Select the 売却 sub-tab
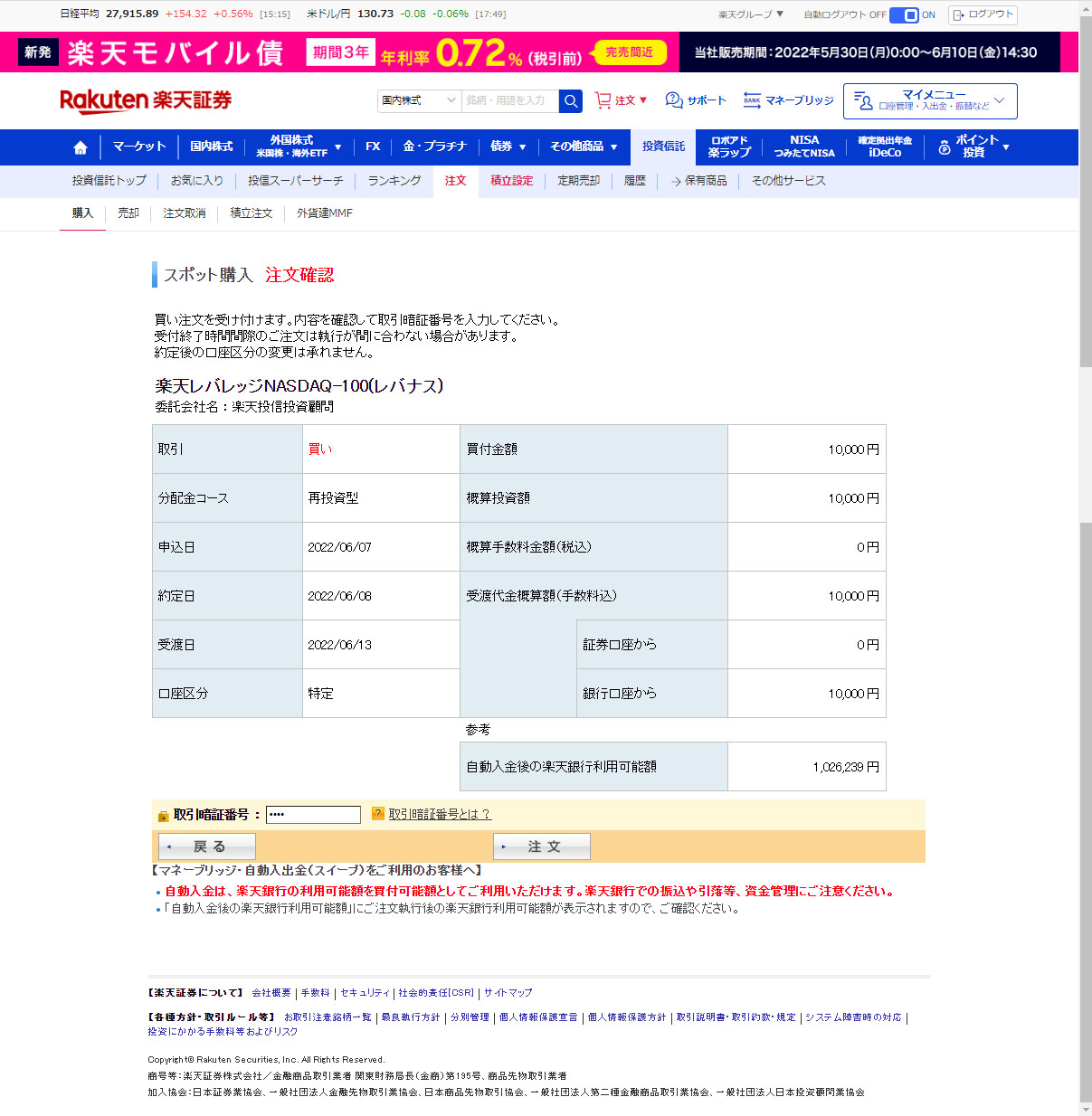Viewport: 1092px width, 1116px height. [128, 213]
